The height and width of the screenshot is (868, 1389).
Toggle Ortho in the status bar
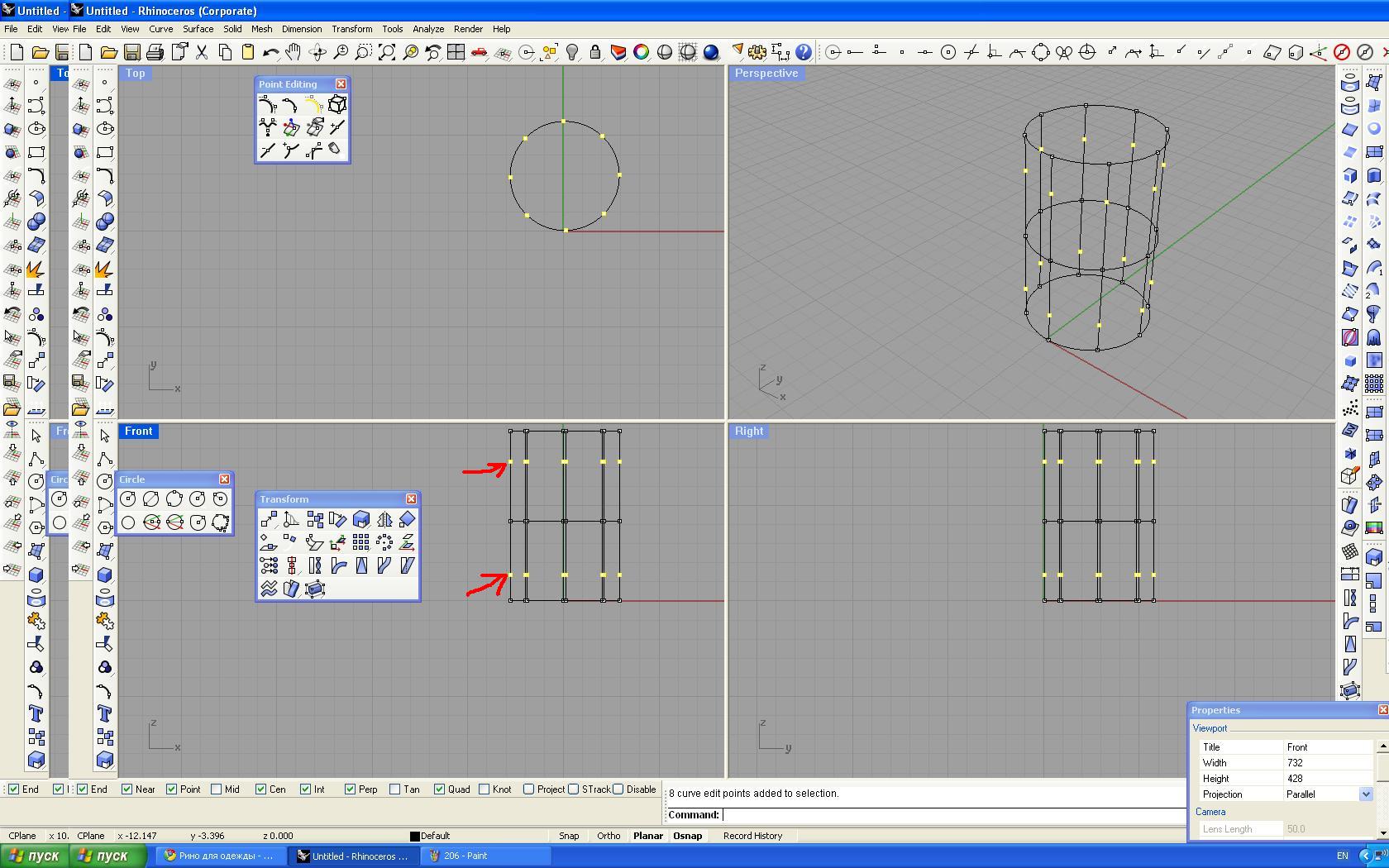(609, 836)
